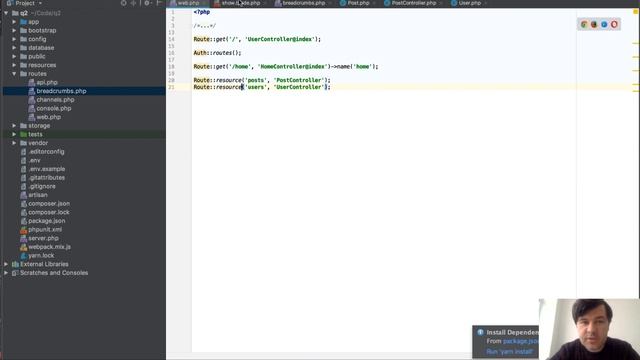Select composer.lock file

[x=49, y=212]
